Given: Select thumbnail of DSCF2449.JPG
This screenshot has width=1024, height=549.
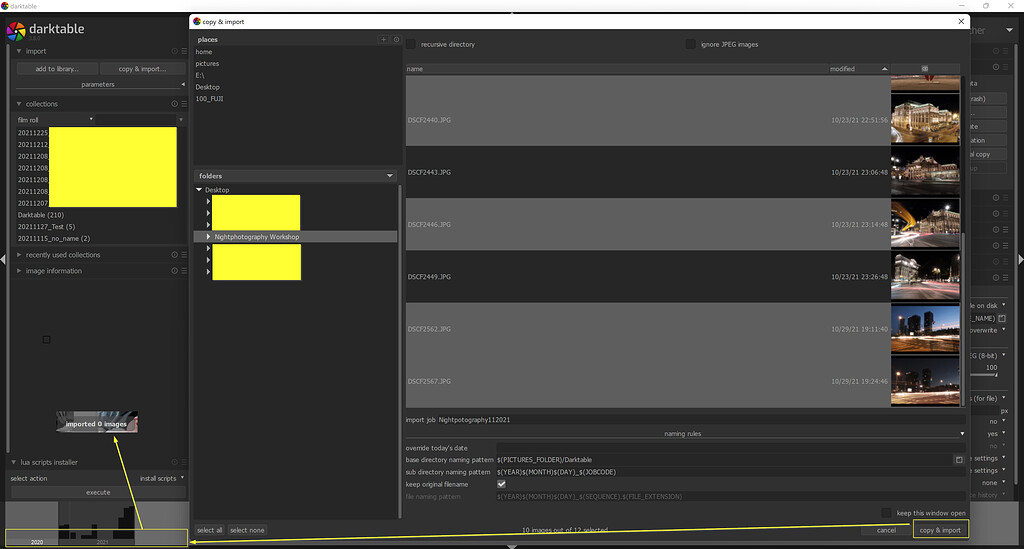Looking at the screenshot, I should 925,277.
